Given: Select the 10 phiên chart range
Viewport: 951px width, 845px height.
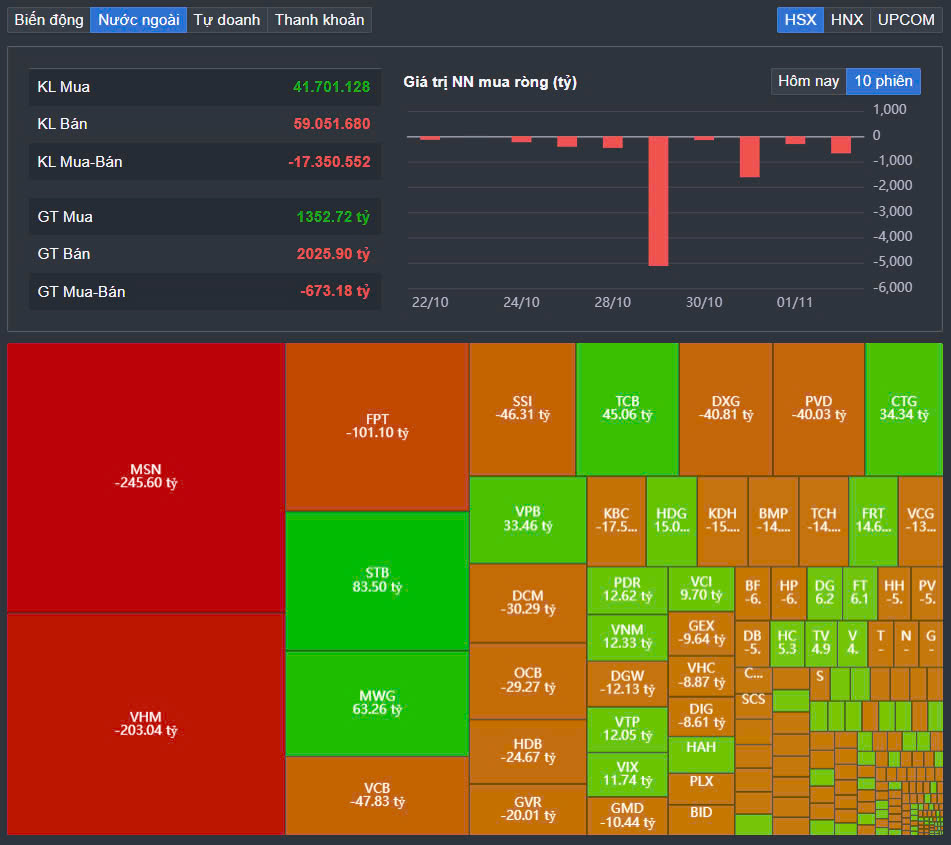Looking at the screenshot, I should point(883,81).
